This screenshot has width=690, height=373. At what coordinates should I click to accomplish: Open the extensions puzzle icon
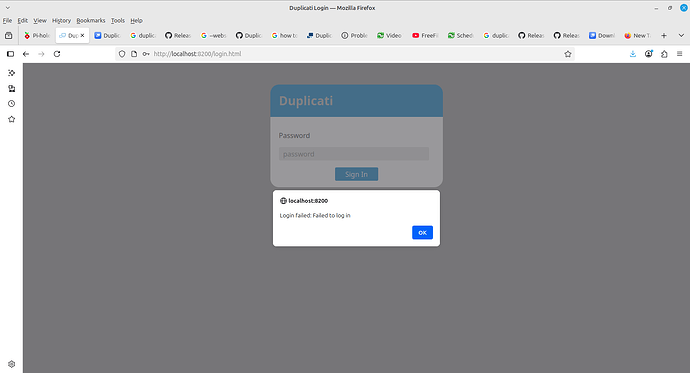tap(664, 54)
